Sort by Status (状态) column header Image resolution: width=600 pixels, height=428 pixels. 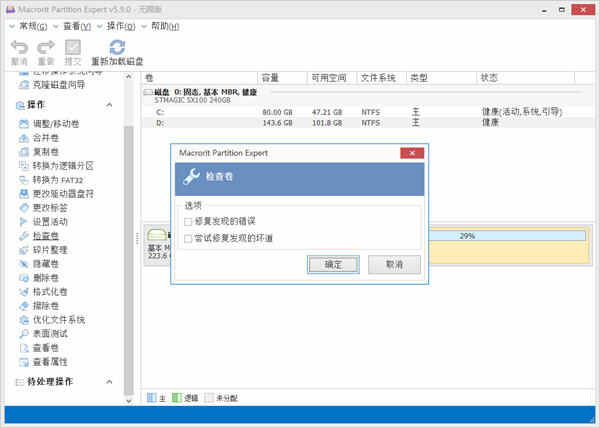click(x=526, y=78)
